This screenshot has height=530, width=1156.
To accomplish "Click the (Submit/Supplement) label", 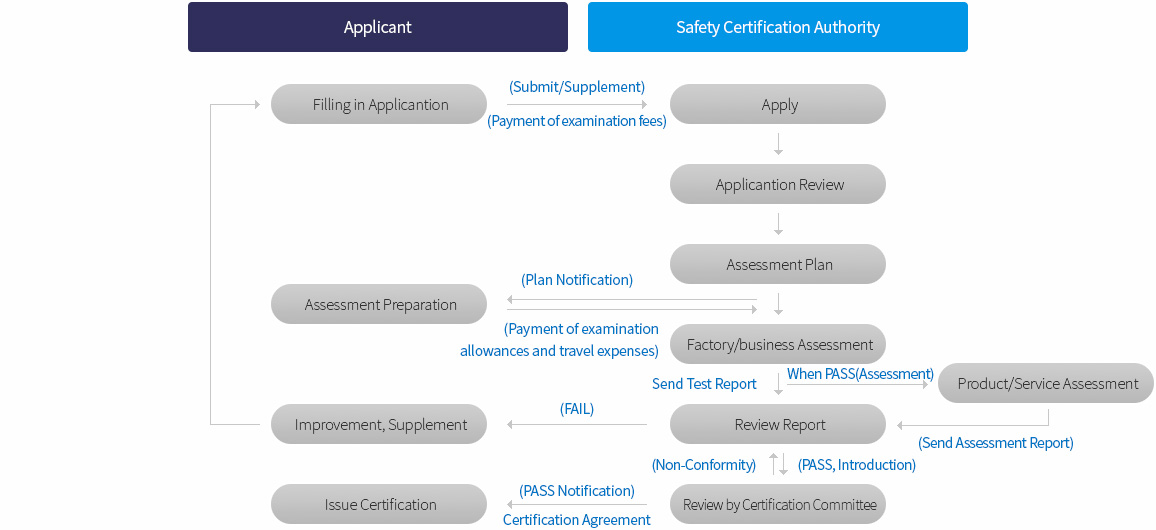I will coord(577,87).
